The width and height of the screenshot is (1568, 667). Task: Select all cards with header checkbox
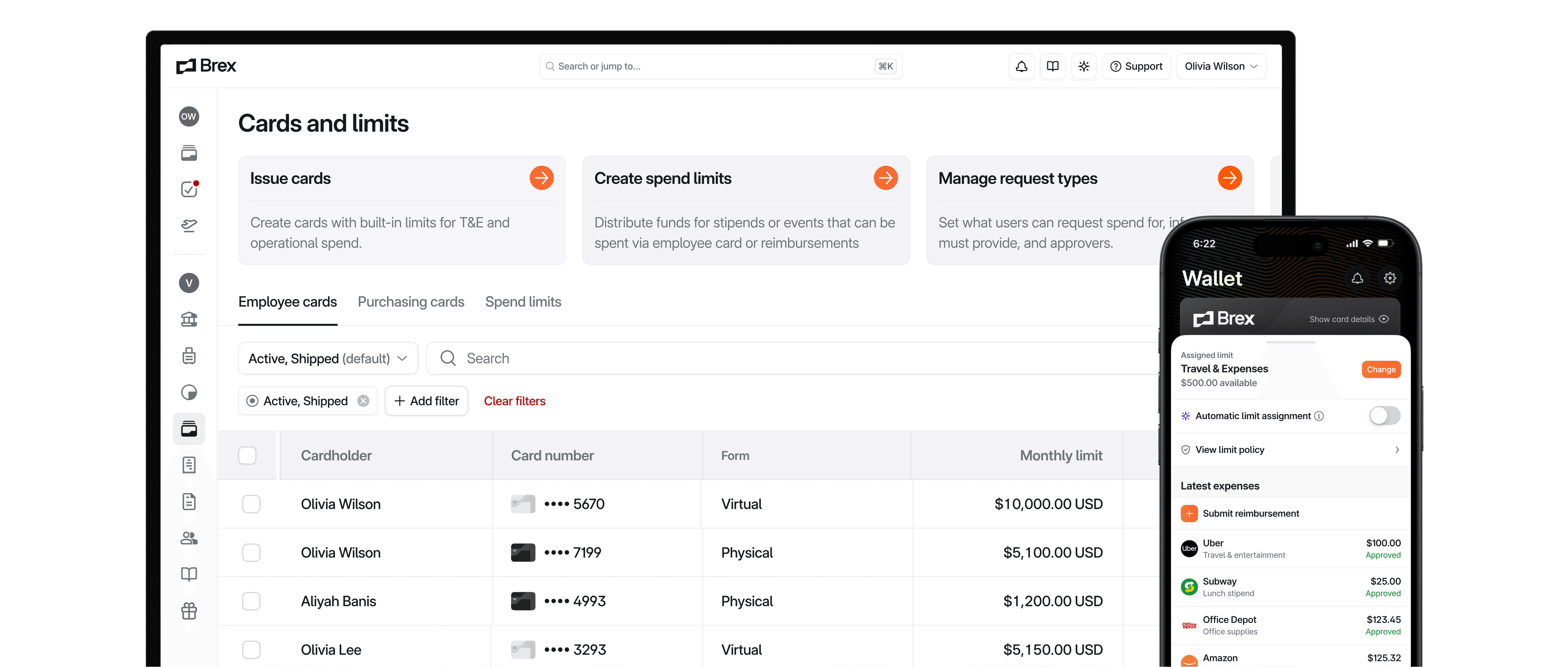[247, 456]
